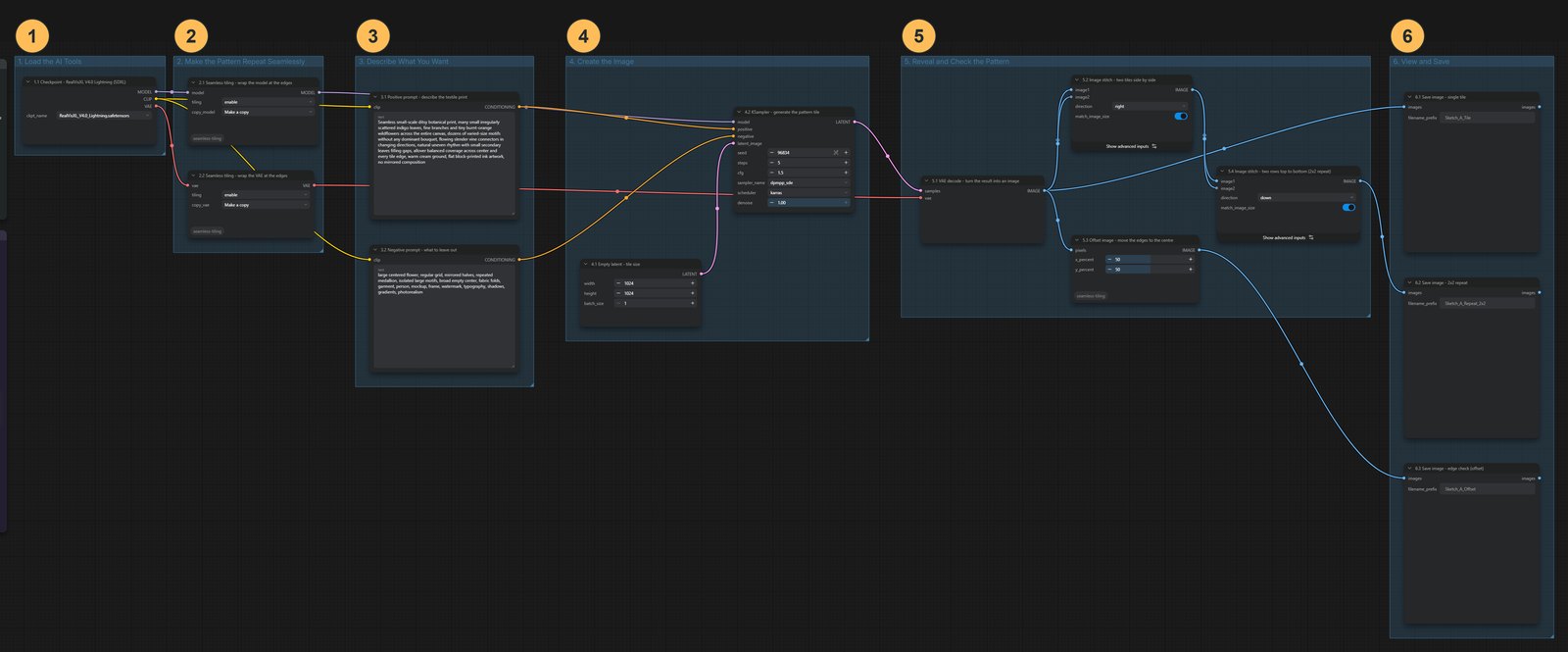
Task: Collapse the 6.2 Save image 2x2 repeat node
Action: pos(1409,282)
